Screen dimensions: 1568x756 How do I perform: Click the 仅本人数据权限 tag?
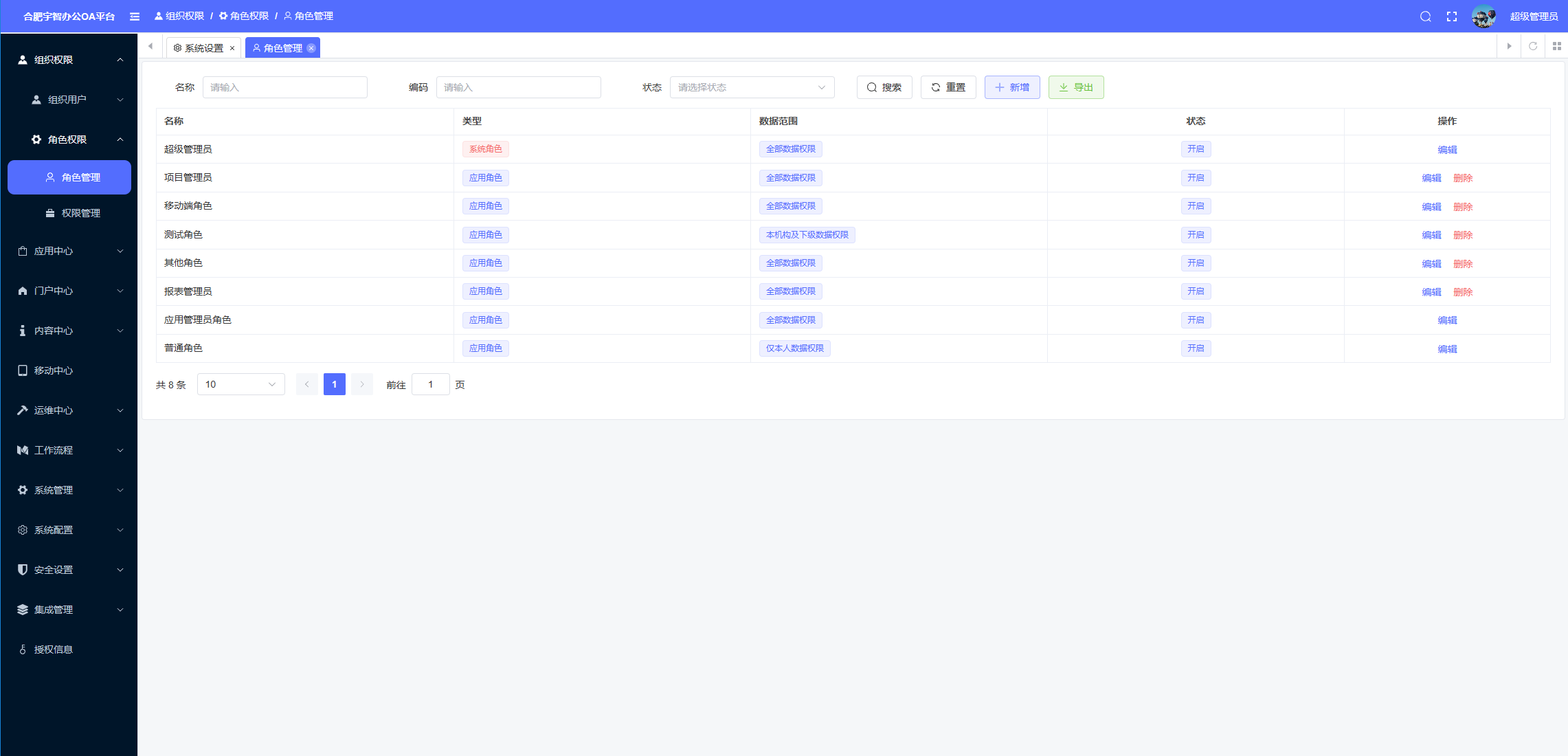[795, 348]
